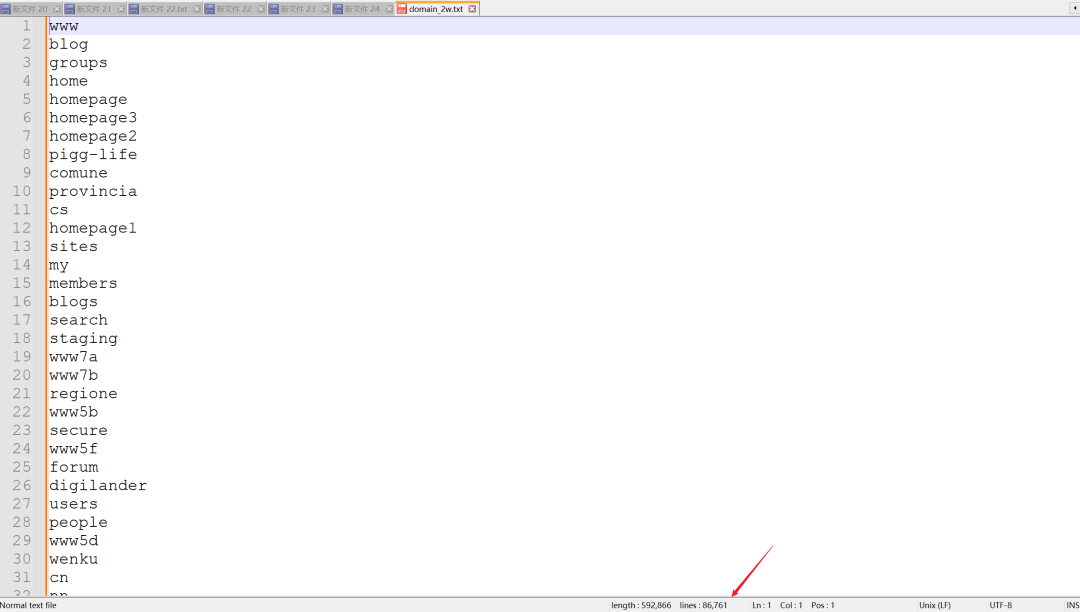Click line number 15 in the margin

[22, 283]
